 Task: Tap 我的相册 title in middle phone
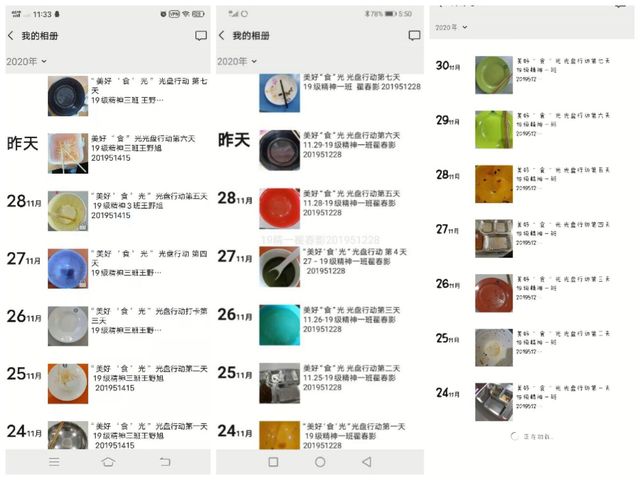[x=254, y=35]
